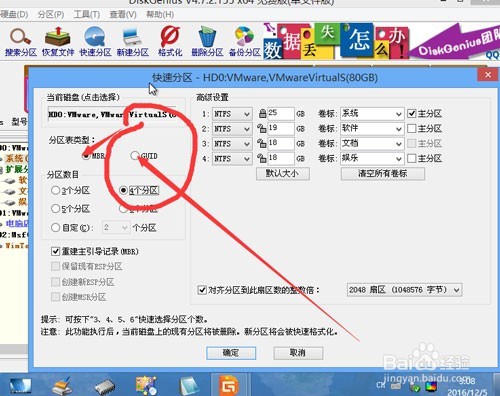Select the MBR partition table type
This screenshot has height=396, width=500.
click(x=86, y=156)
